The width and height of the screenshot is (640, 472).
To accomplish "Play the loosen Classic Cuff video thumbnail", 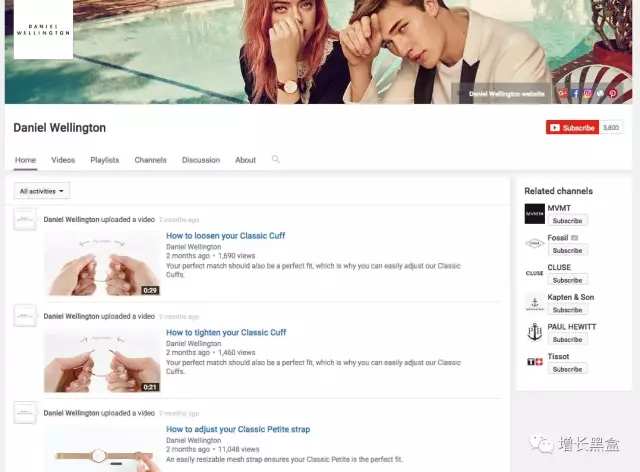I will click(102, 263).
